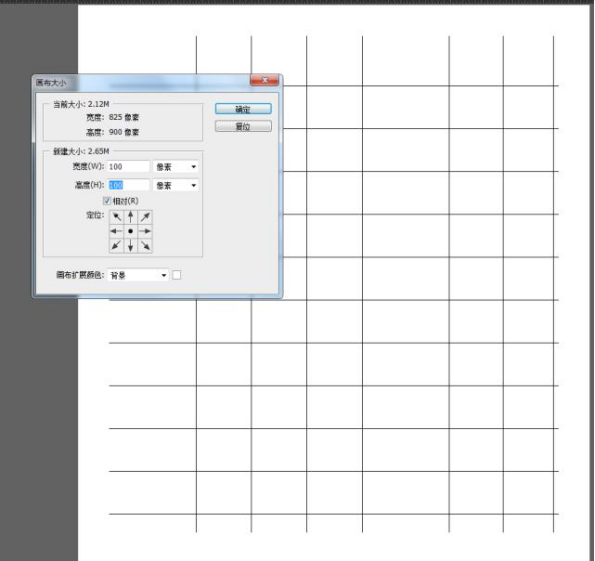Select the middle-left anchor arrow
The image size is (595, 561).
116,231
